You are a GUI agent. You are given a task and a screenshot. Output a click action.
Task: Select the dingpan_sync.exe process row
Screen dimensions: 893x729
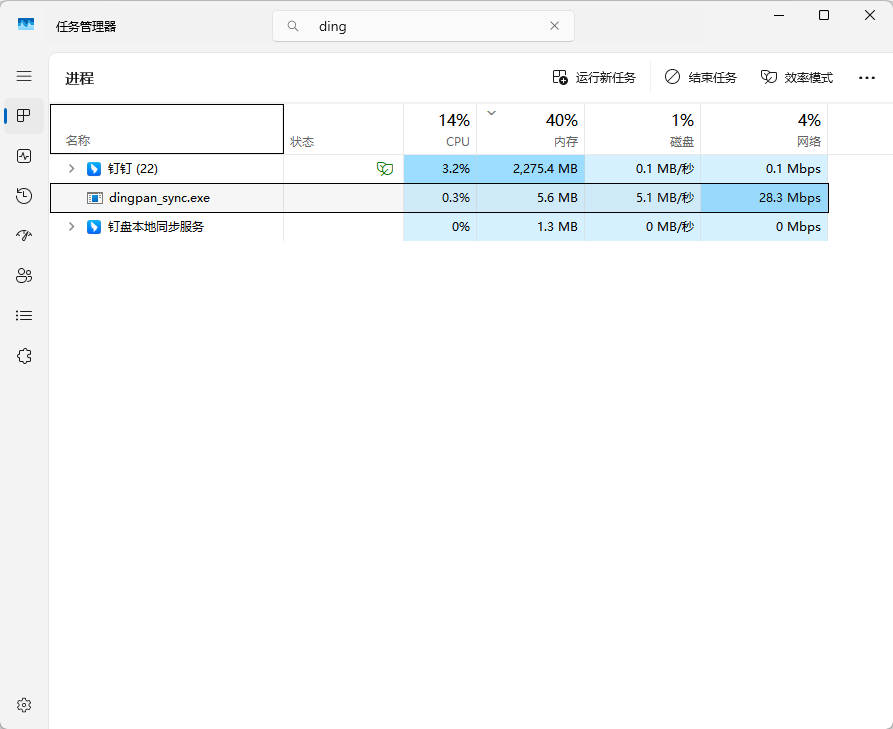[439, 198]
